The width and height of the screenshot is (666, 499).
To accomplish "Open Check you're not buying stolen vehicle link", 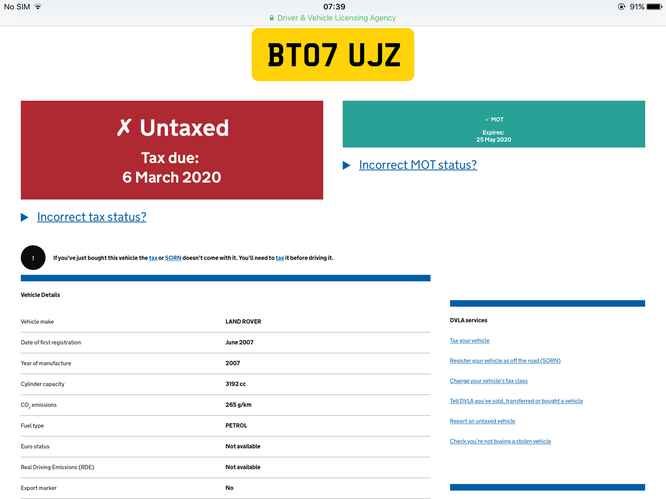I will click(x=500, y=441).
